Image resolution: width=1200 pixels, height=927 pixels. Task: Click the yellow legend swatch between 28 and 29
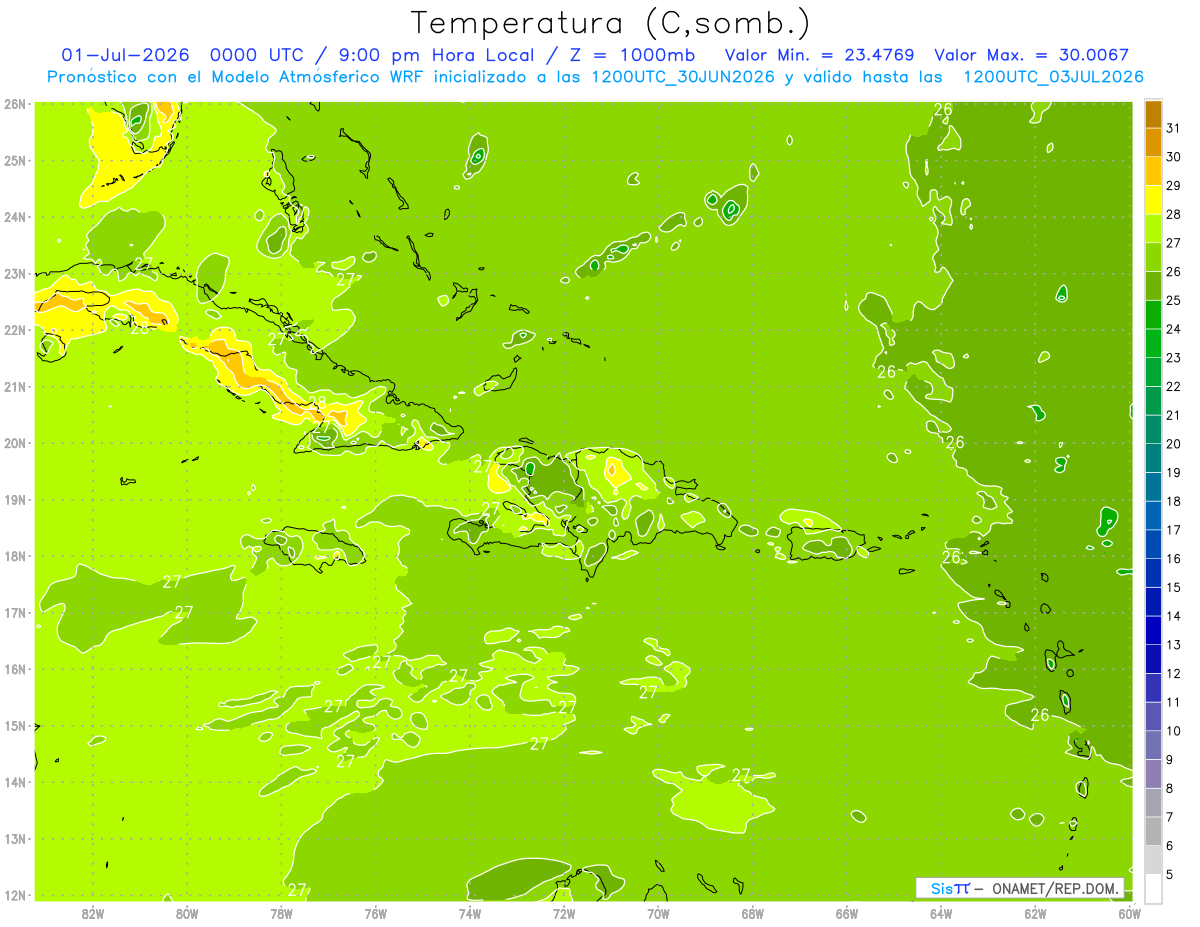click(x=1153, y=200)
